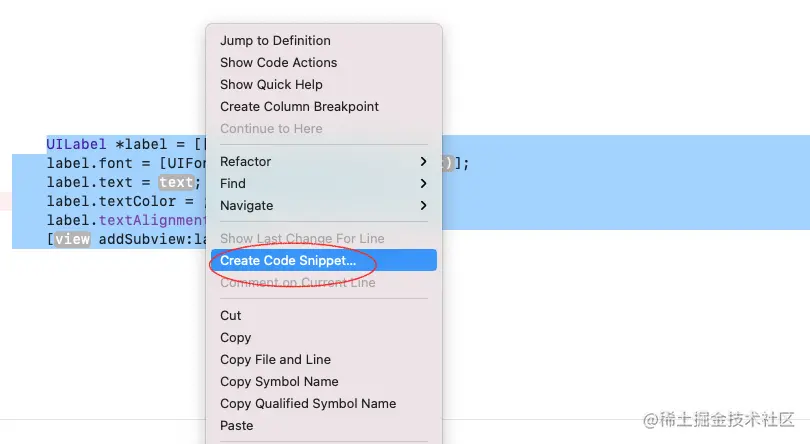Select Jump to Definition menu entry
Viewport: 810px width, 444px height.
pyautogui.click(x=275, y=41)
